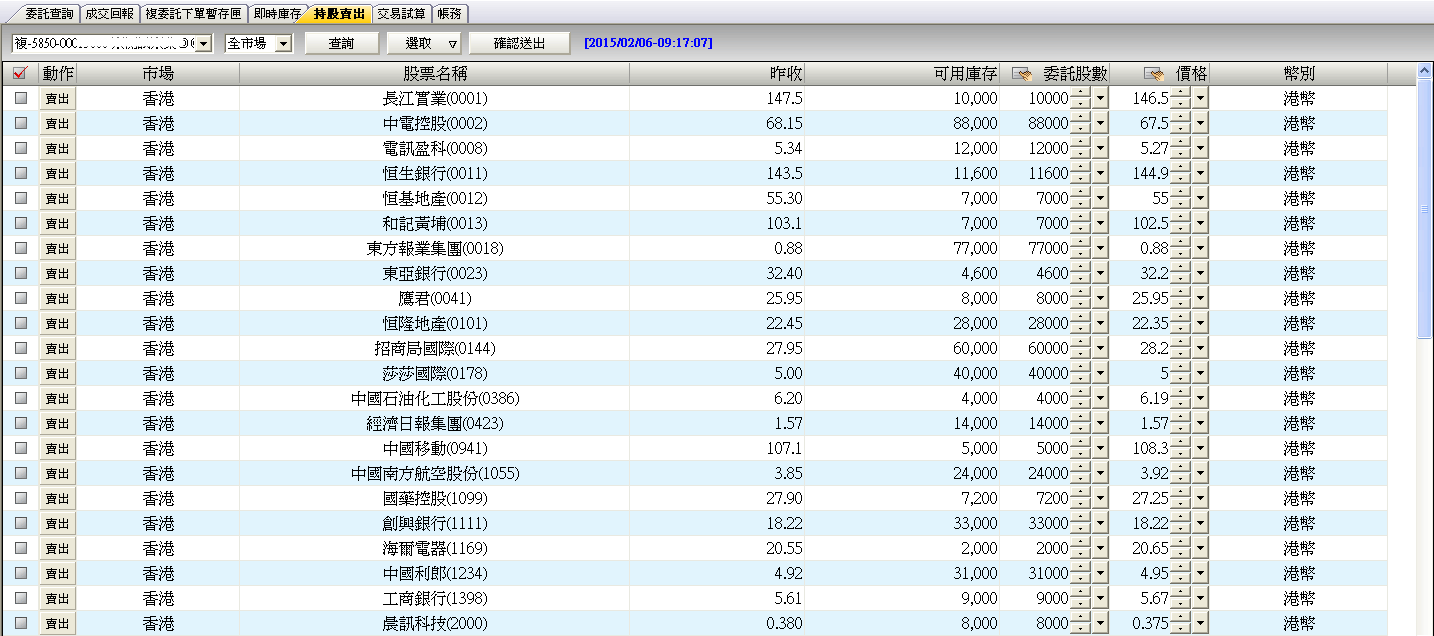Image resolution: width=1434 pixels, height=636 pixels.
Task: Toggle the select-all checkbox in header
Action: click(20, 74)
